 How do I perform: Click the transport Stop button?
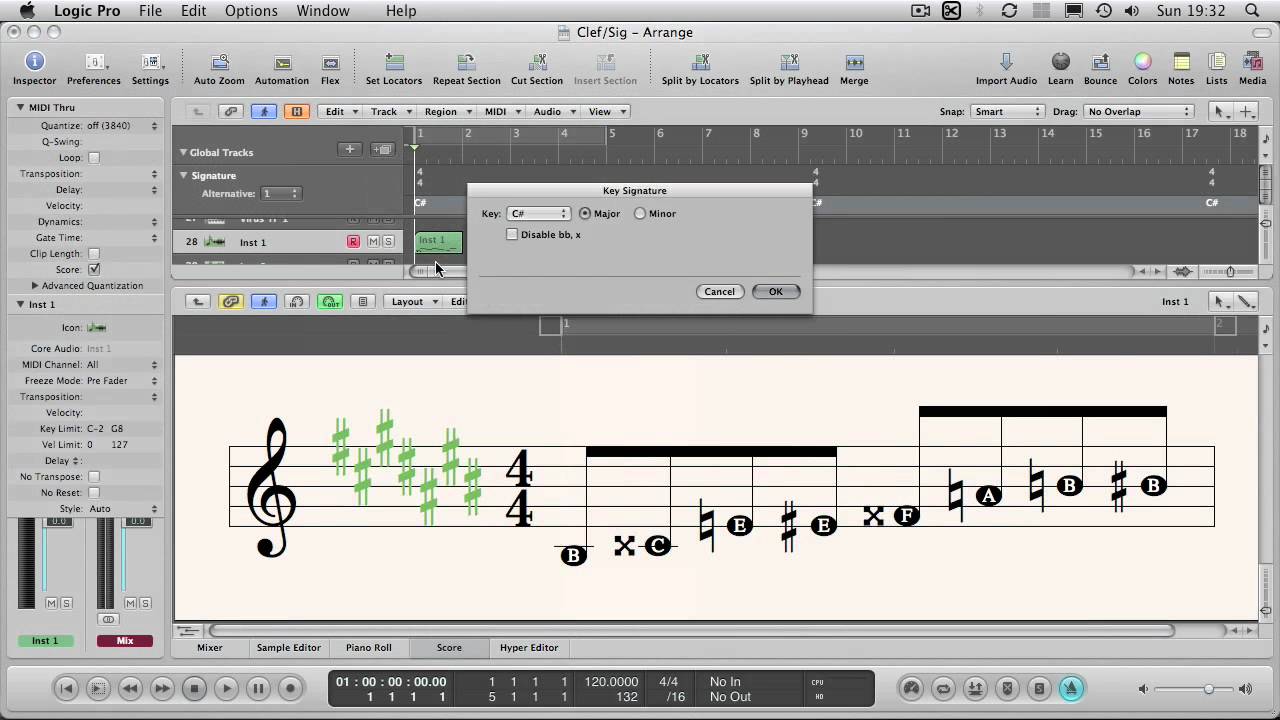coord(194,688)
